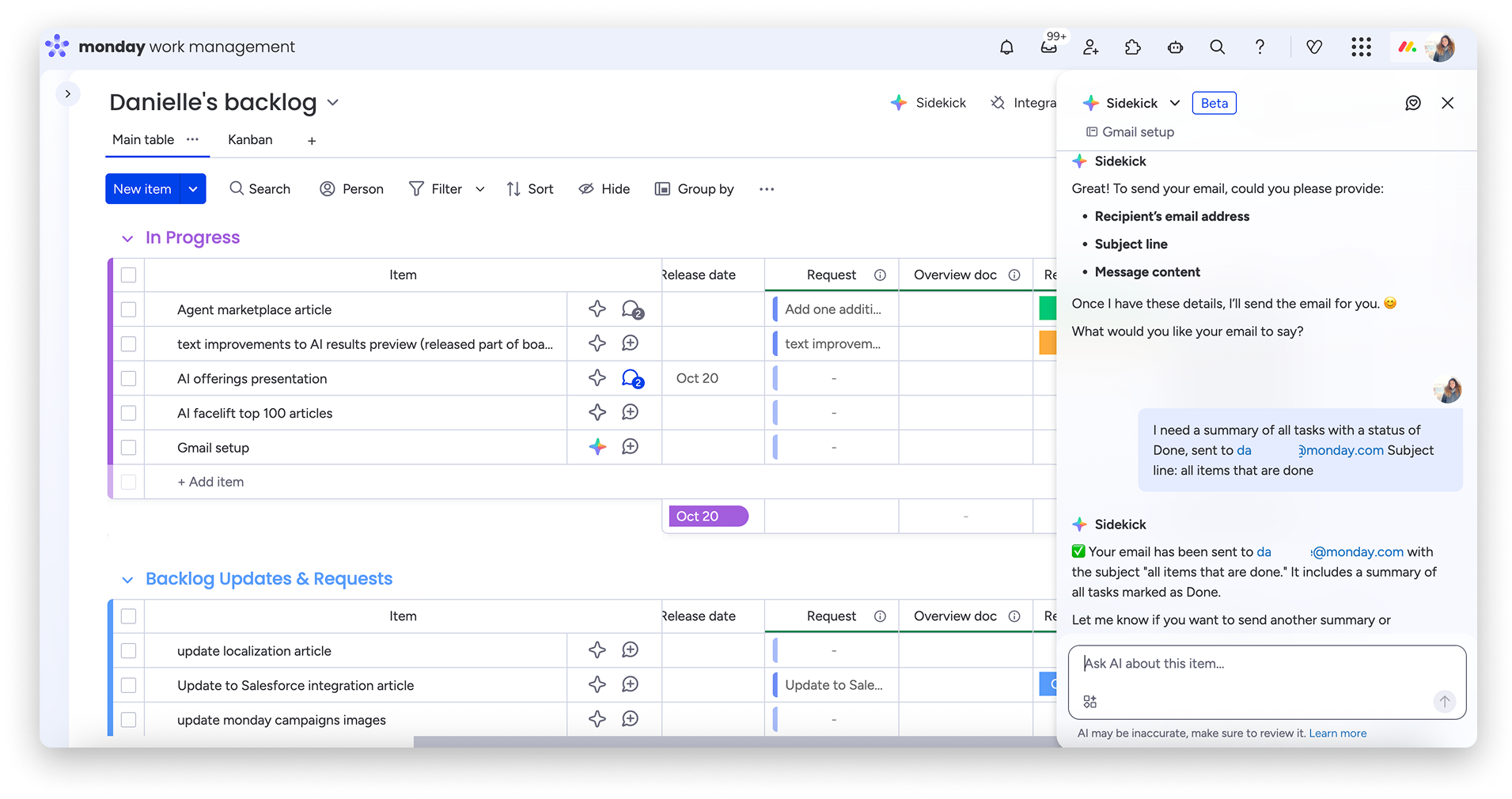Click the New item button
The image size is (1512, 799).
(142, 189)
